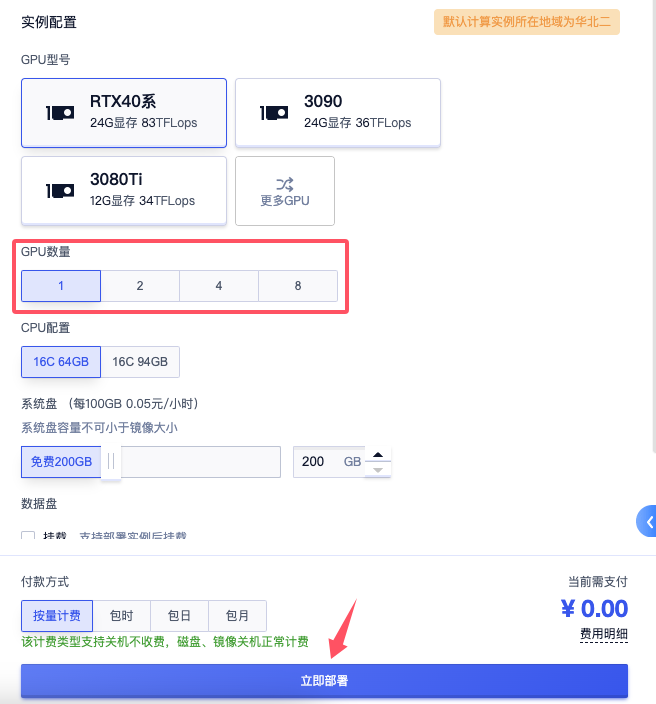
Task: Set GPU quantity to 8
Action: [298, 286]
